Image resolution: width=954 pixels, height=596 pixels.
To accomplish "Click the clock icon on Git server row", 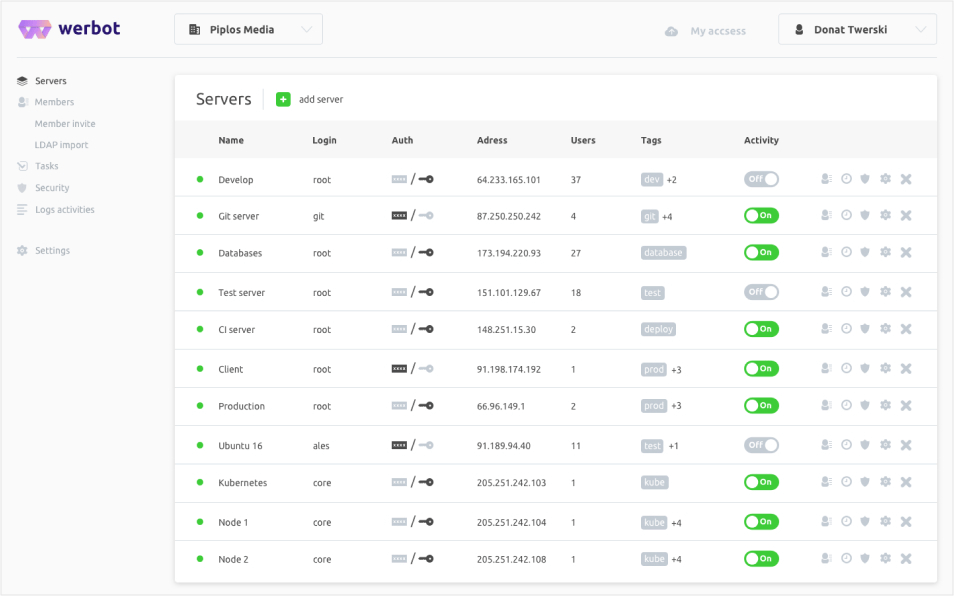I will click(846, 215).
